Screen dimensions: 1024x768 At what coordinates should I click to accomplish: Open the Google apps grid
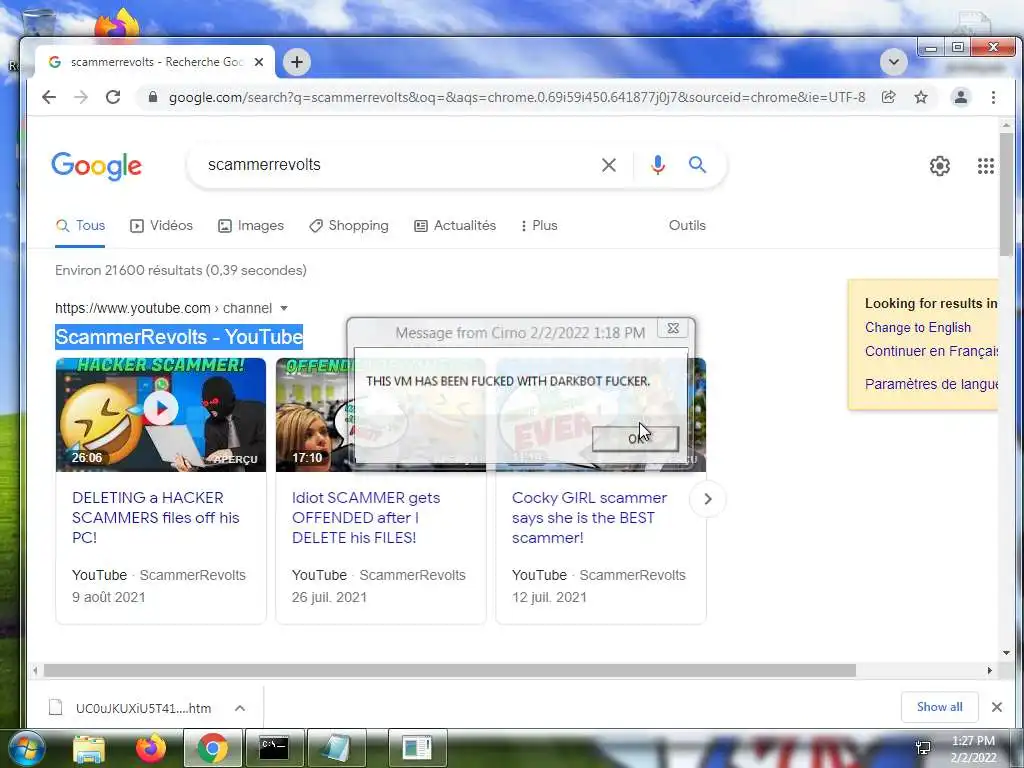tap(985, 166)
